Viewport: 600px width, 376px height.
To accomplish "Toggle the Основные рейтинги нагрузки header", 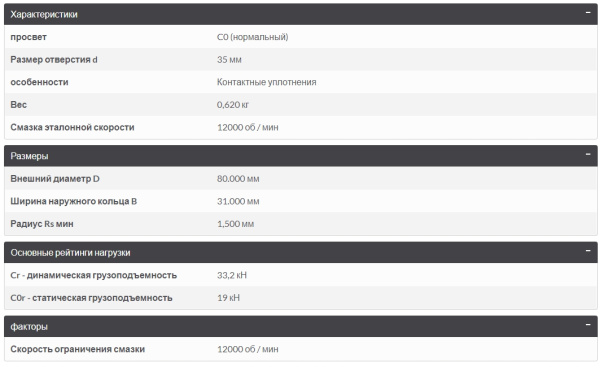I will (x=301, y=252).
